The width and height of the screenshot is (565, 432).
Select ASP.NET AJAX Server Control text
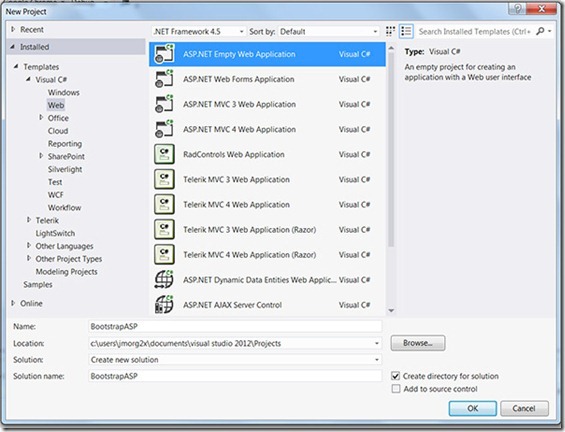tap(232, 305)
